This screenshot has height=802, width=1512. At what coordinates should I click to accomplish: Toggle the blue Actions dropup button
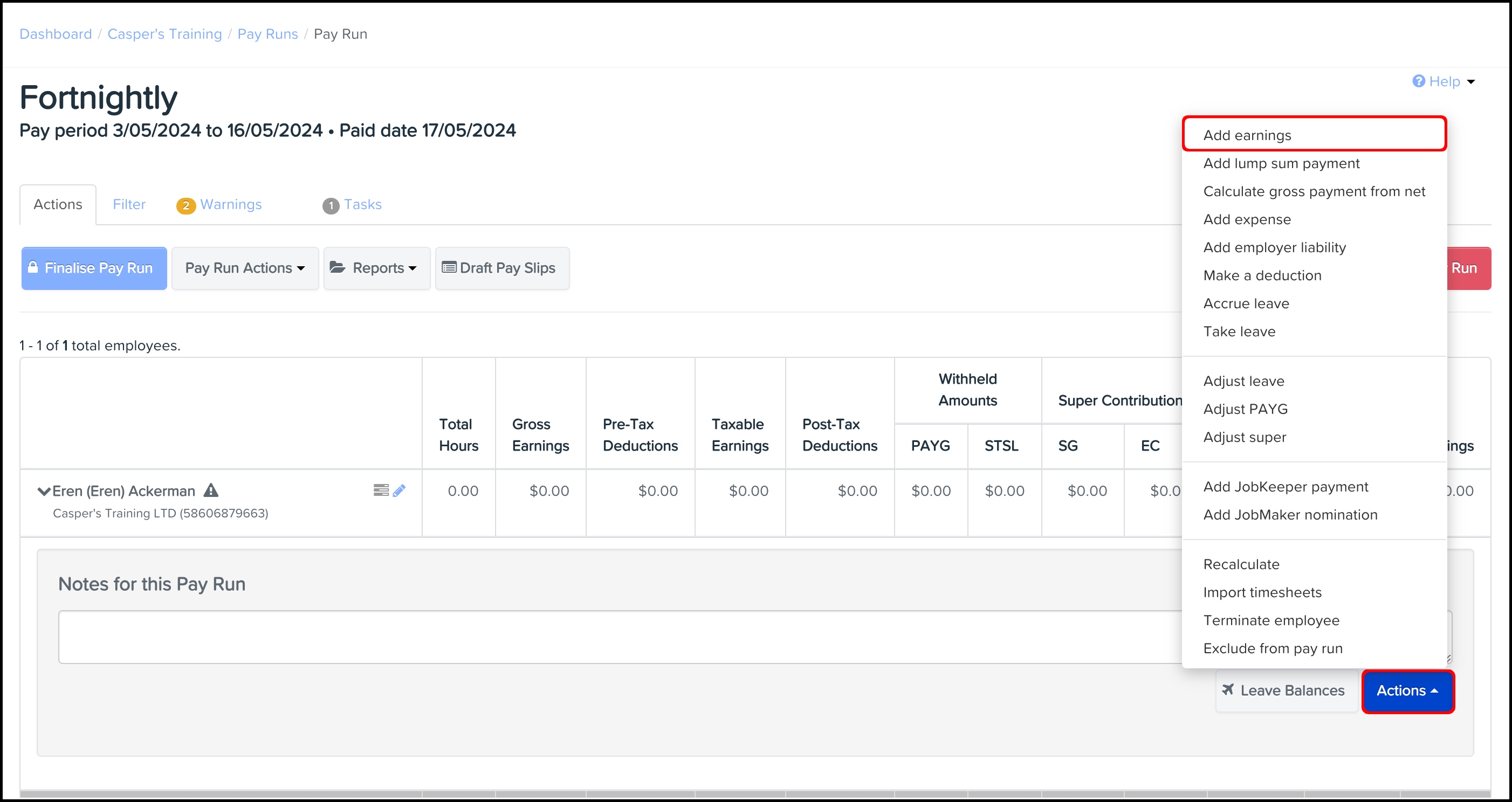1407,690
